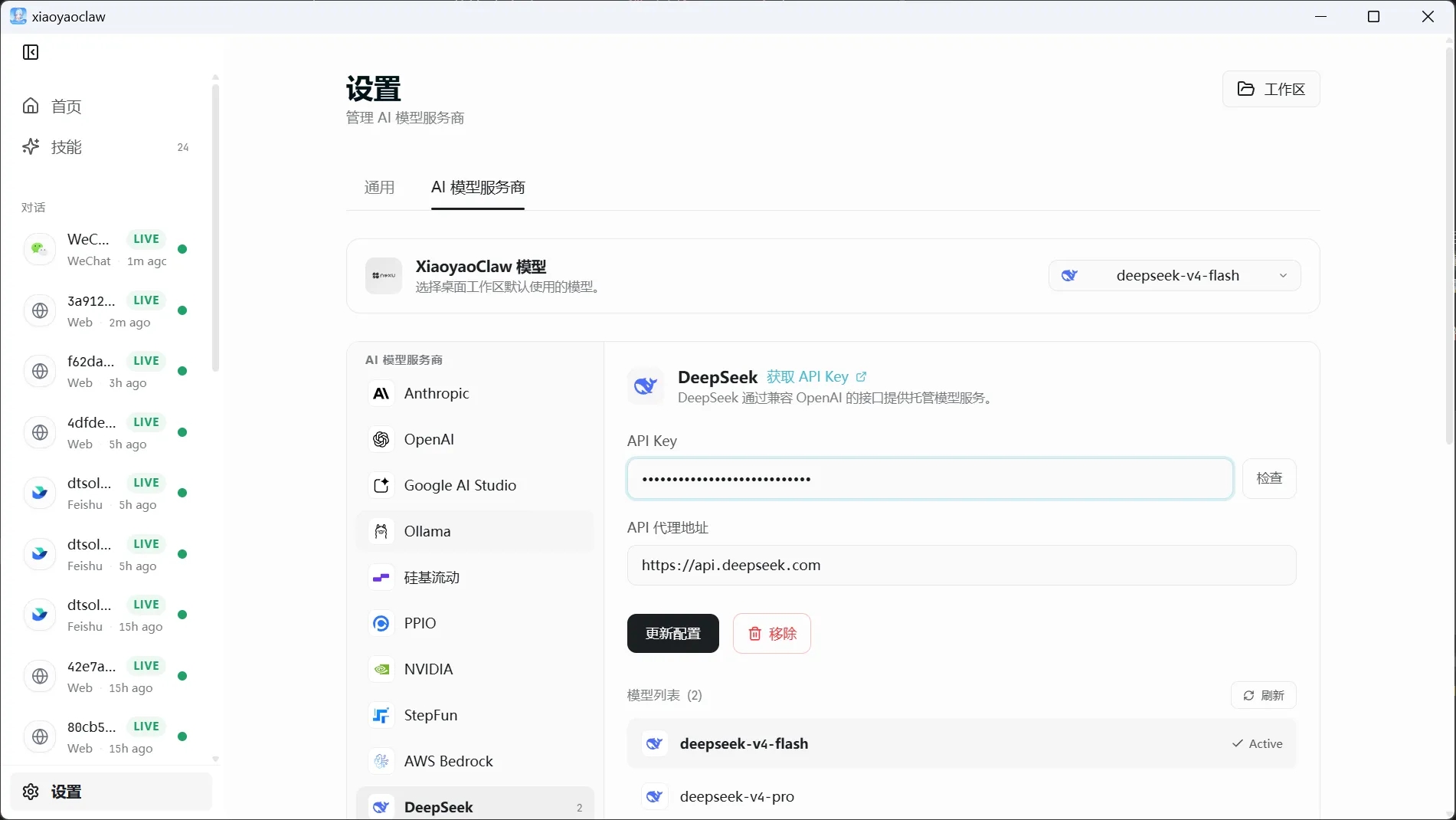
Task: Click the globe icon of the 3a912 conversation
Action: coord(40,310)
